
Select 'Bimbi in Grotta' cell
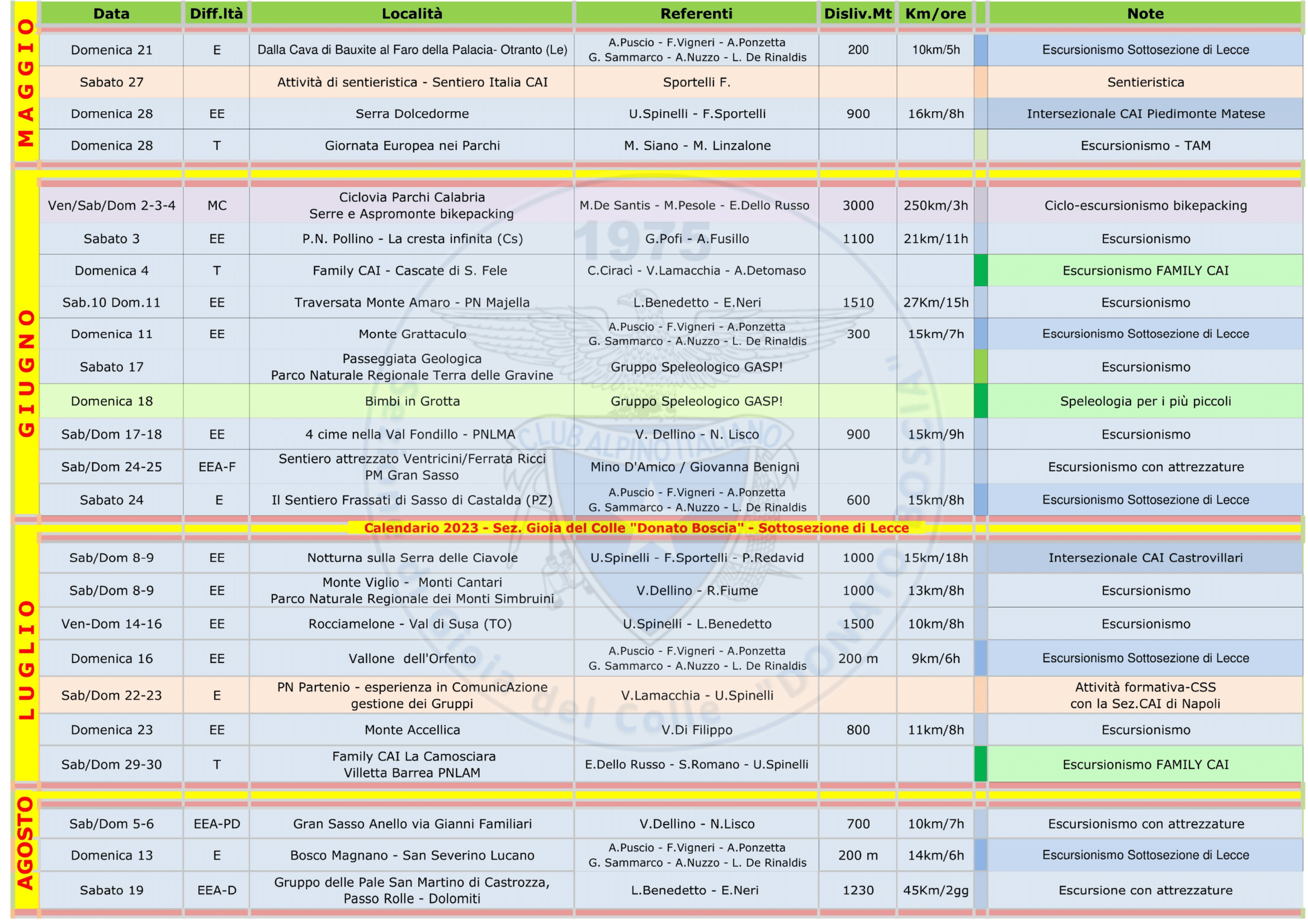pyautogui.click(x=412, y=401)
